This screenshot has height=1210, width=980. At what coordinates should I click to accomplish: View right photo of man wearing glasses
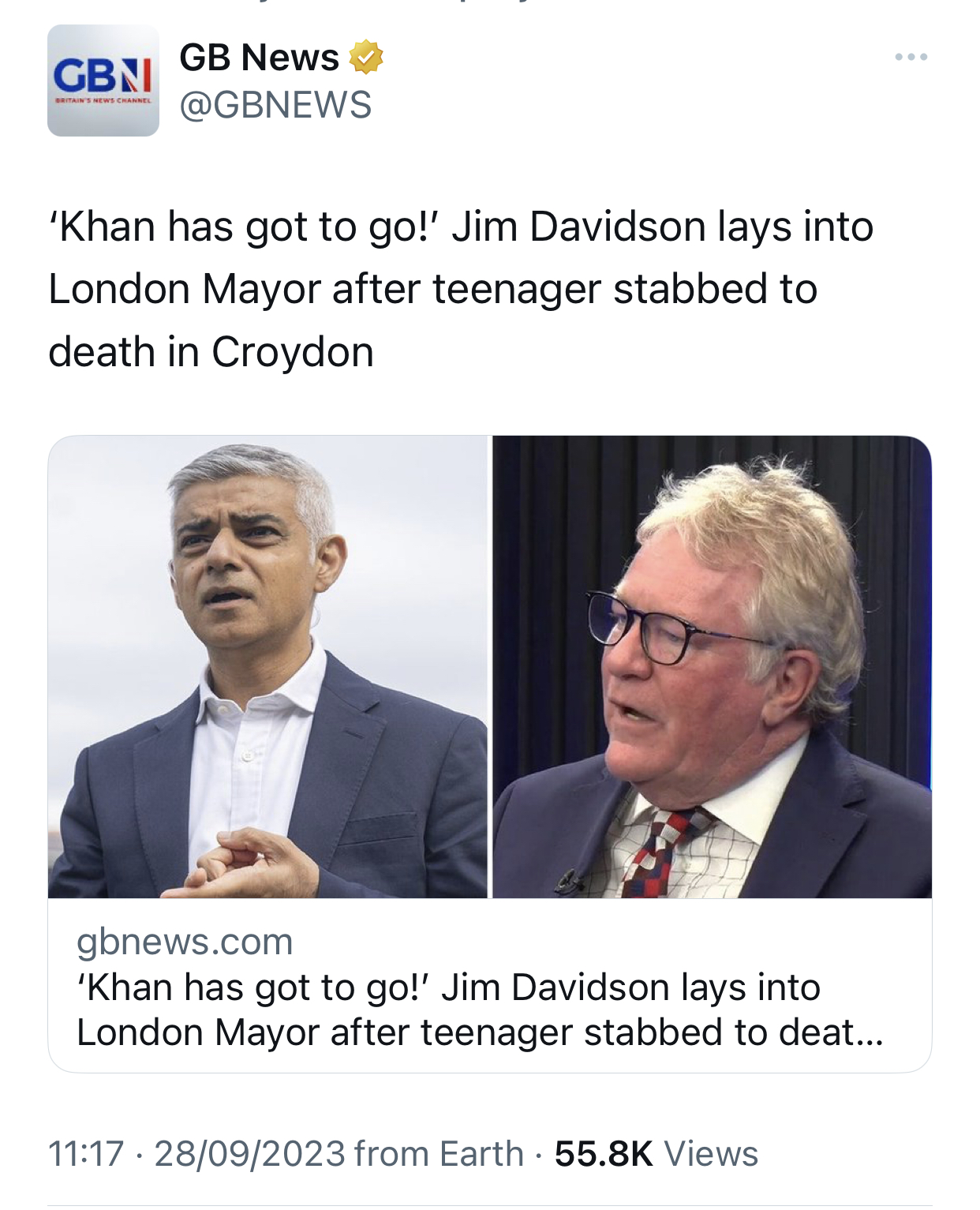tap(712, 667)
